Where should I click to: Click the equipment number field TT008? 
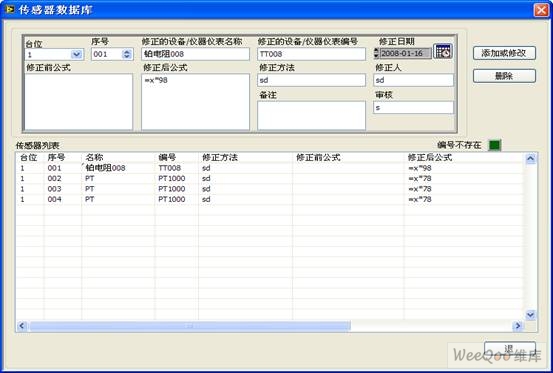point(311,54)
